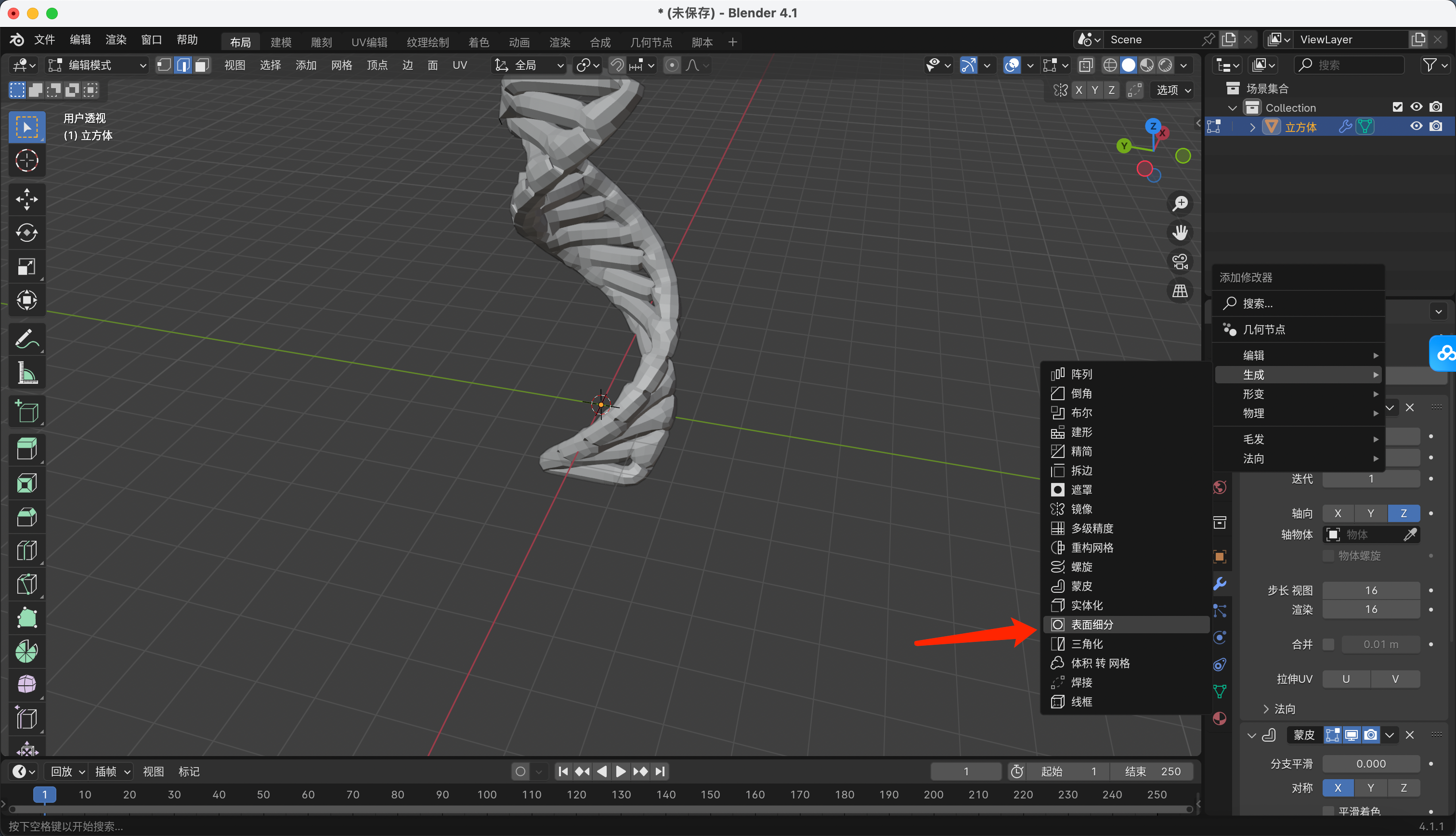1456x836 pixels.
Task: Activate the Annotate pencil tool
Action: 26,340
